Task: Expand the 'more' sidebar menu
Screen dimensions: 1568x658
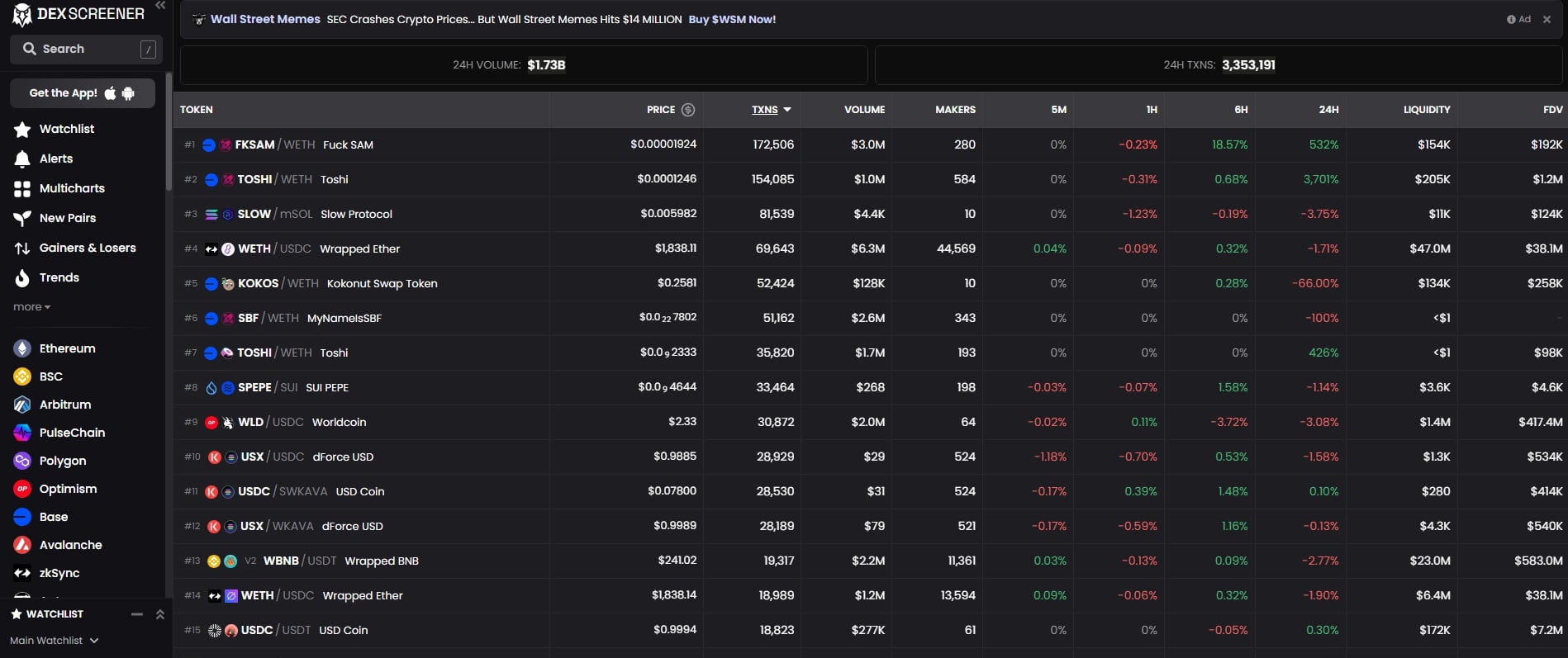Action: click(x=32, y=307)
